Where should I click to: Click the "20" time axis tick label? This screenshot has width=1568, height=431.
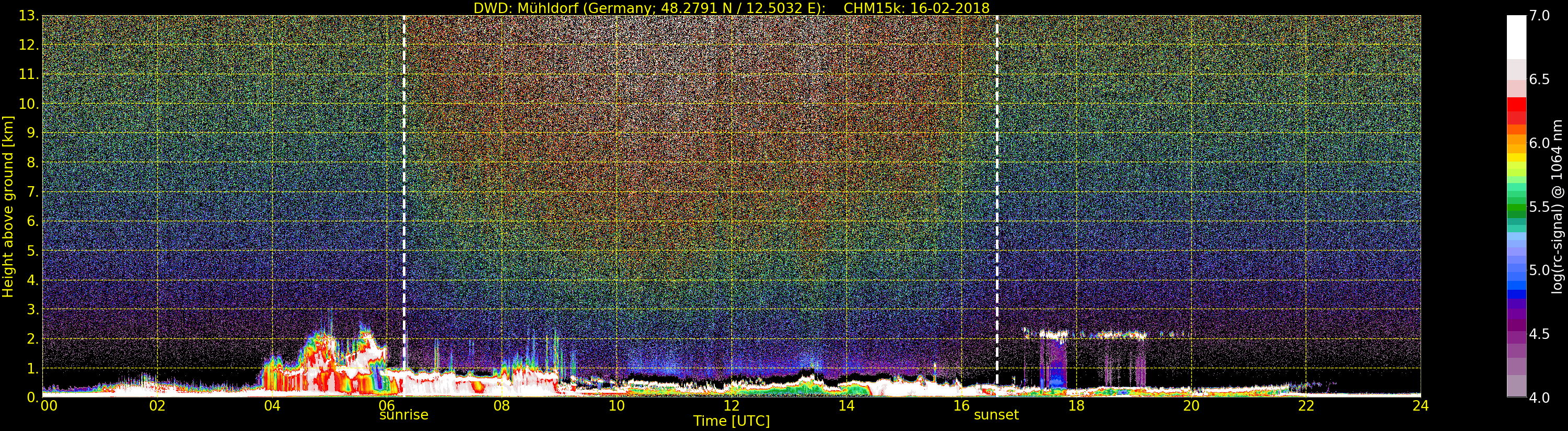tap(1191, 405)
